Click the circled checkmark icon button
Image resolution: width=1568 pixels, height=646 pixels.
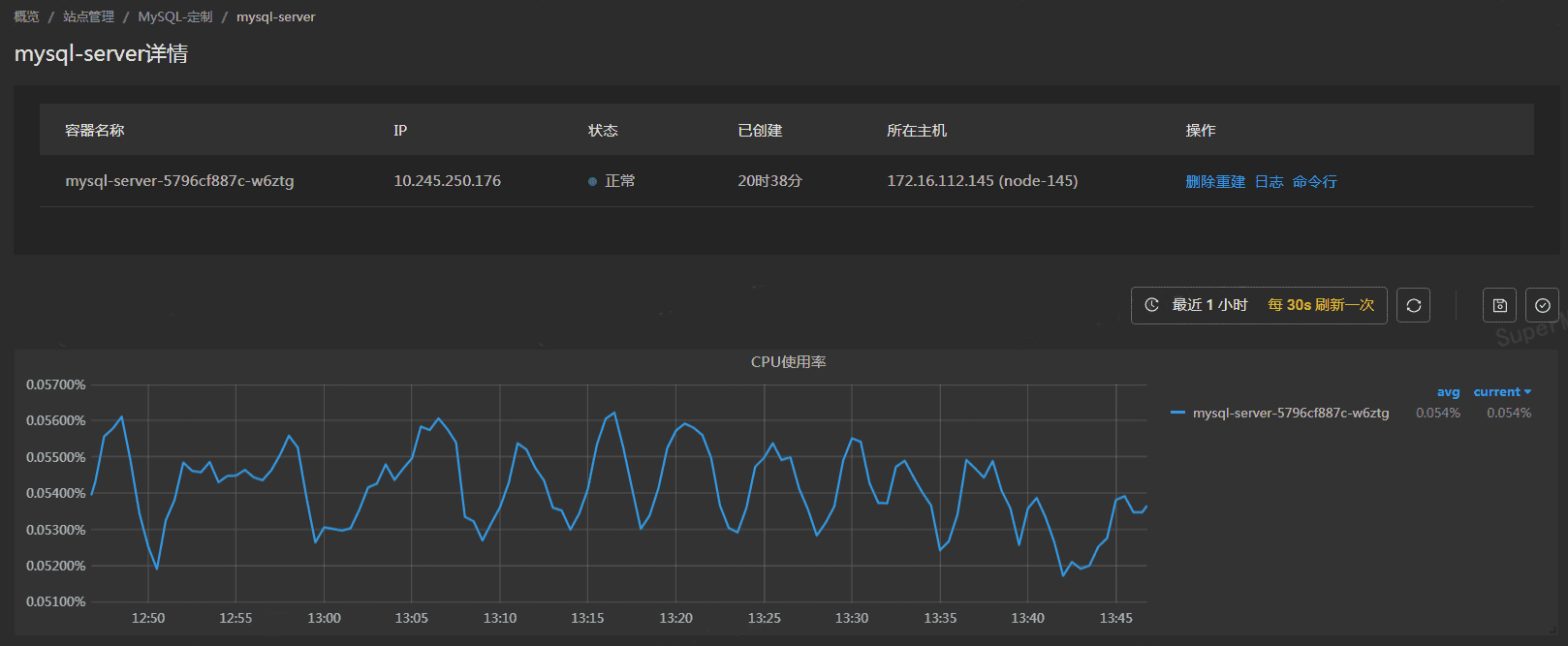click(1542, 305)
